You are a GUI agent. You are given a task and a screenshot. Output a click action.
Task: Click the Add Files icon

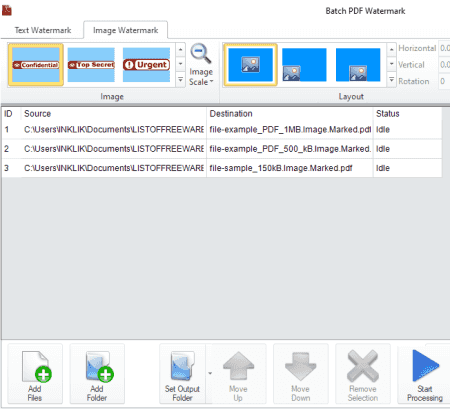(35, 374)
